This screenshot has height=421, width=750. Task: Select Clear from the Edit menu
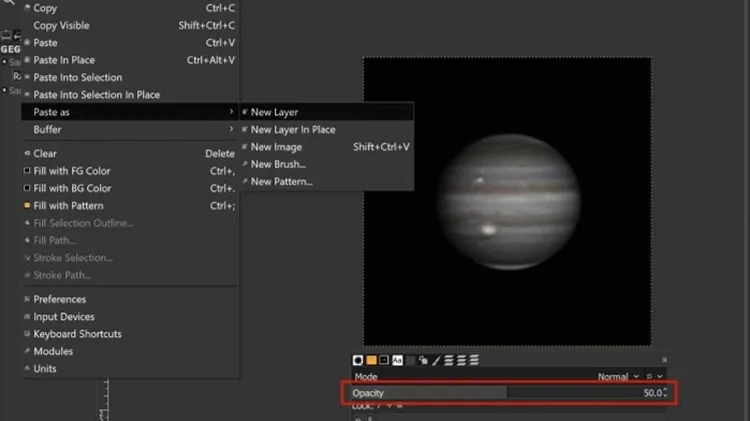45,154
